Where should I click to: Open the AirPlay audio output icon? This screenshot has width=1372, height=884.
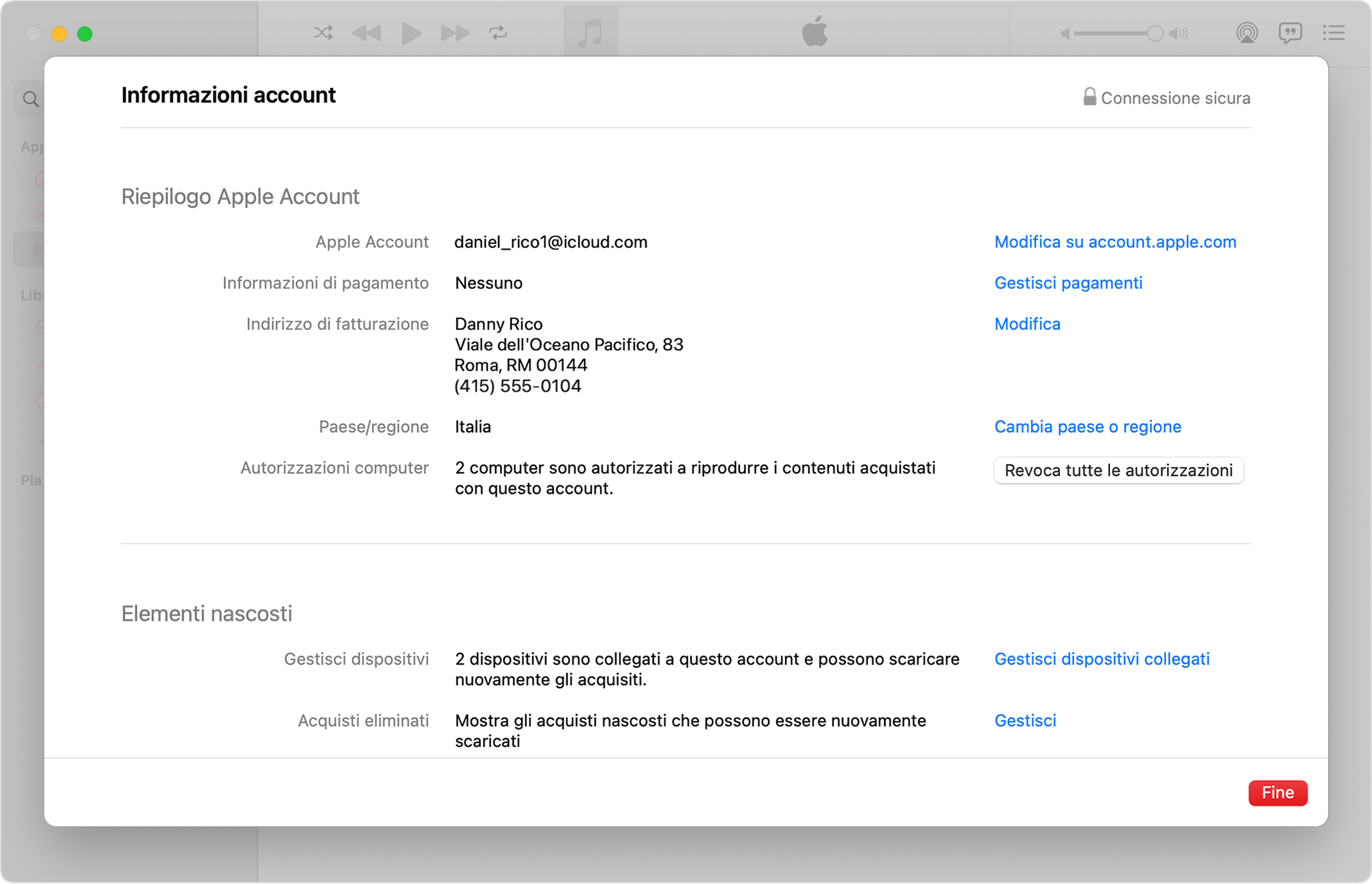(x=1247, y=33)
